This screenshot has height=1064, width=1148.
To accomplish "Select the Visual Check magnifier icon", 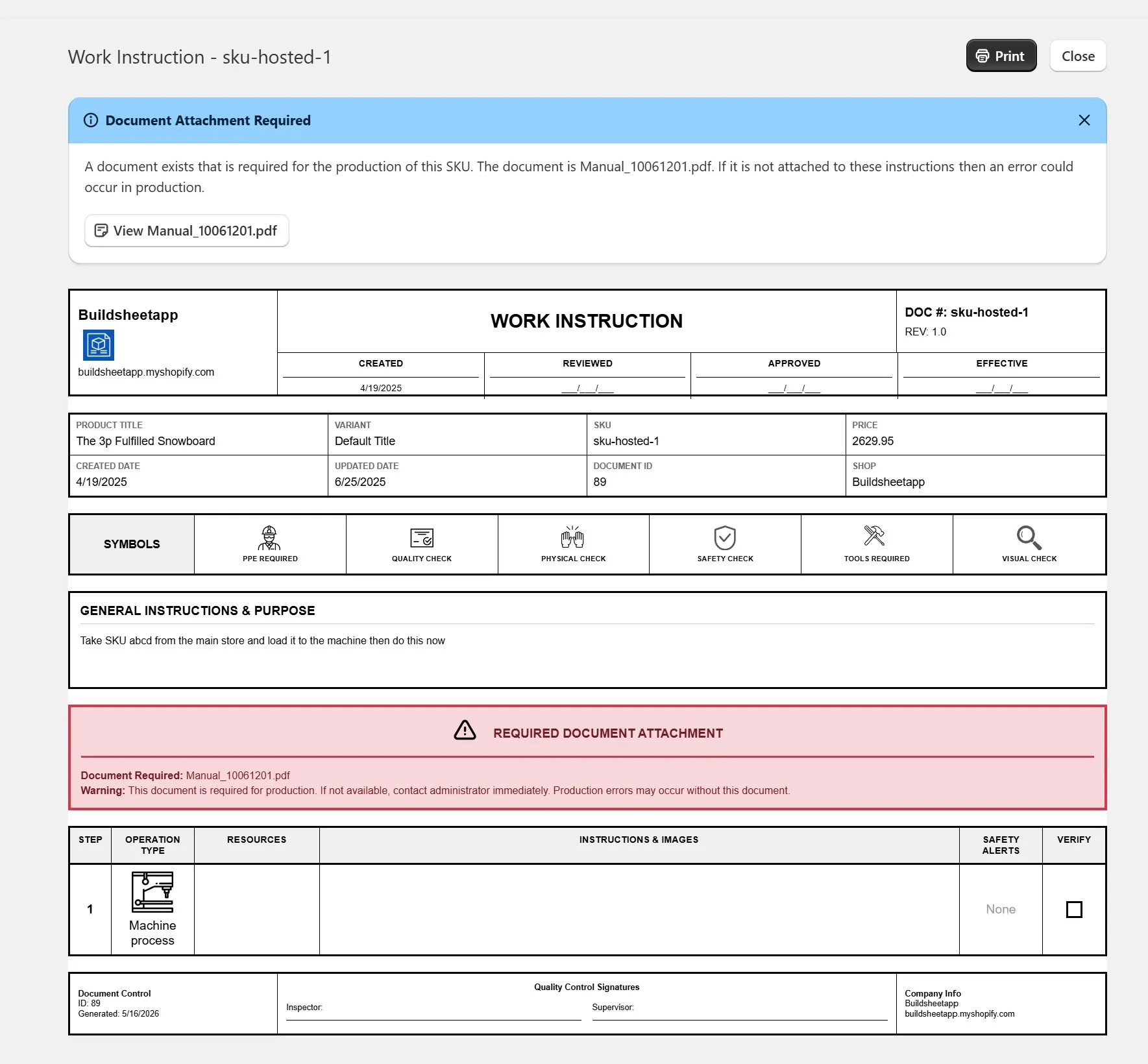I will pyautogui.click(x=1029, y=538).
